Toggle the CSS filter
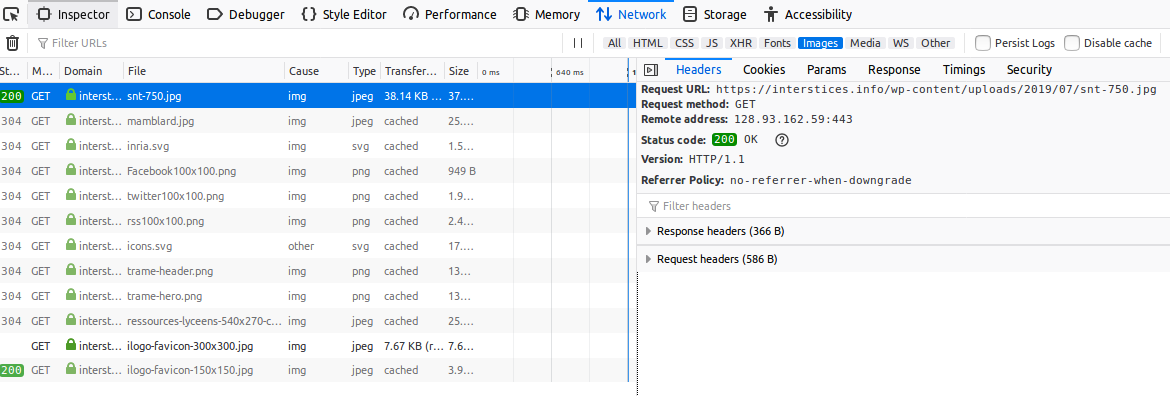 pyautogui.click(x=684, y=43)
